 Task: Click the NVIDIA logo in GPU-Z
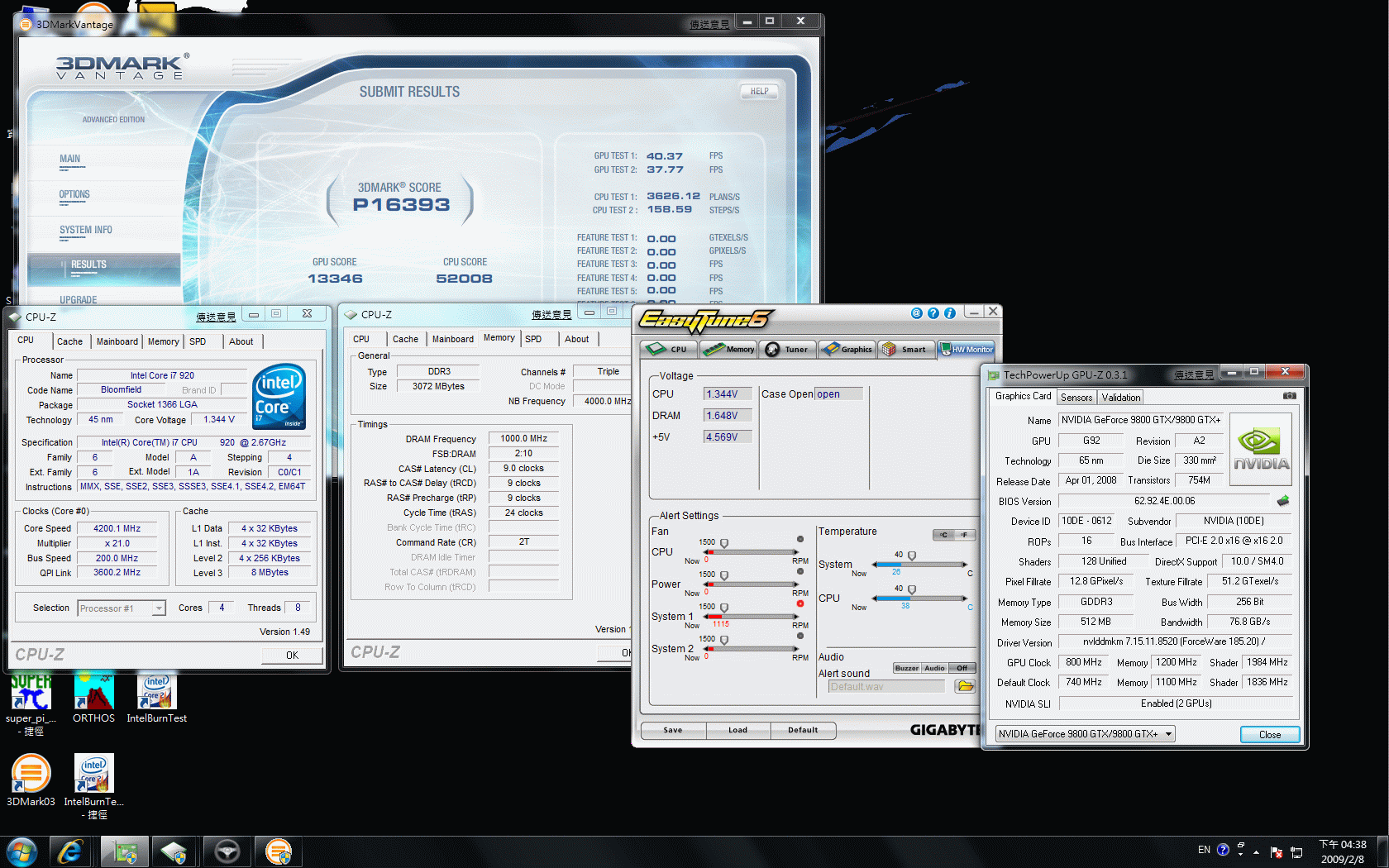pyautogui.click(x=1261, y=447)
